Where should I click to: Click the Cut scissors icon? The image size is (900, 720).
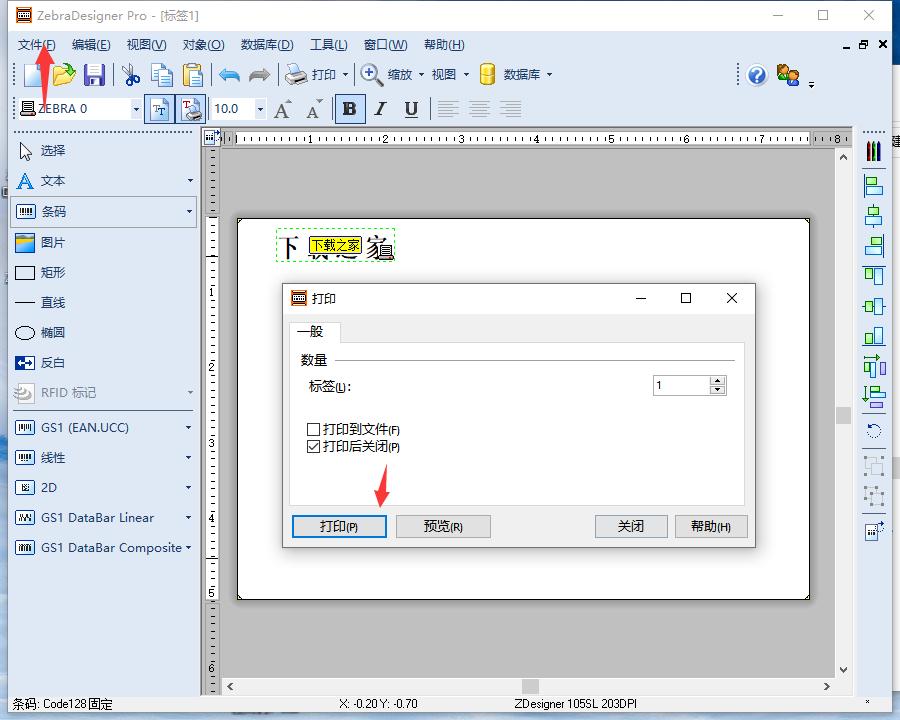[131, 75]
